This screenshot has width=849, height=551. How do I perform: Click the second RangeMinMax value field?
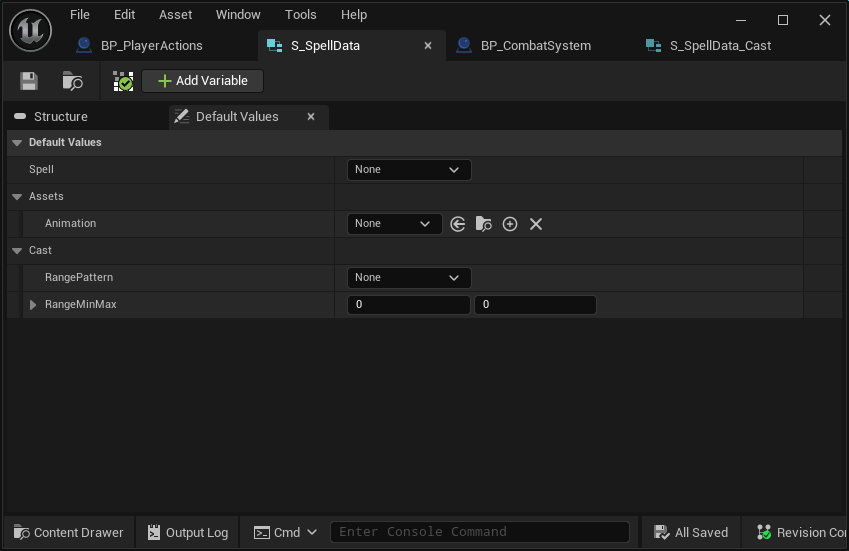pyautogui.click(x=535, y=305)
